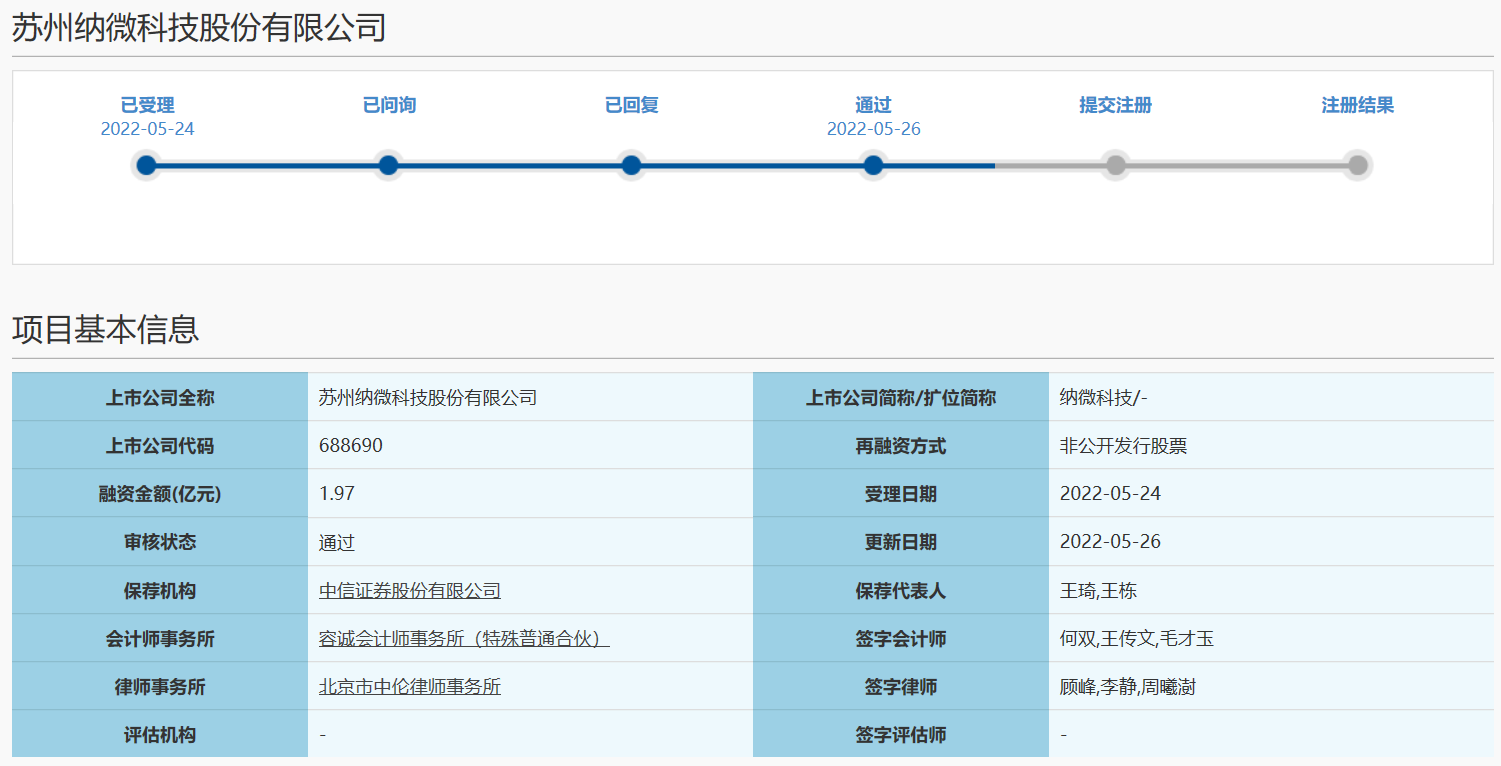1501x766 pixels.
Task: Click the 注册结果 stage marker dot
Action: [x=1358, y=166]
